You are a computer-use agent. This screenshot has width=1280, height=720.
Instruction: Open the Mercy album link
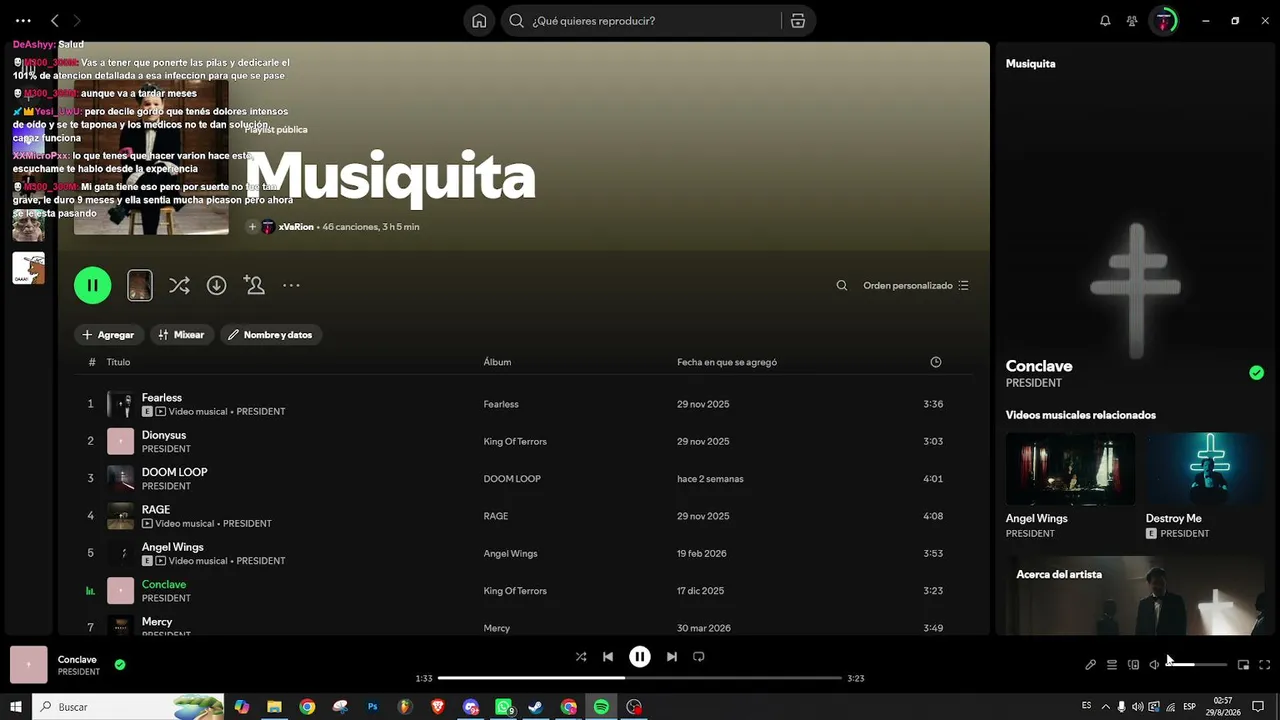[497, 628]
